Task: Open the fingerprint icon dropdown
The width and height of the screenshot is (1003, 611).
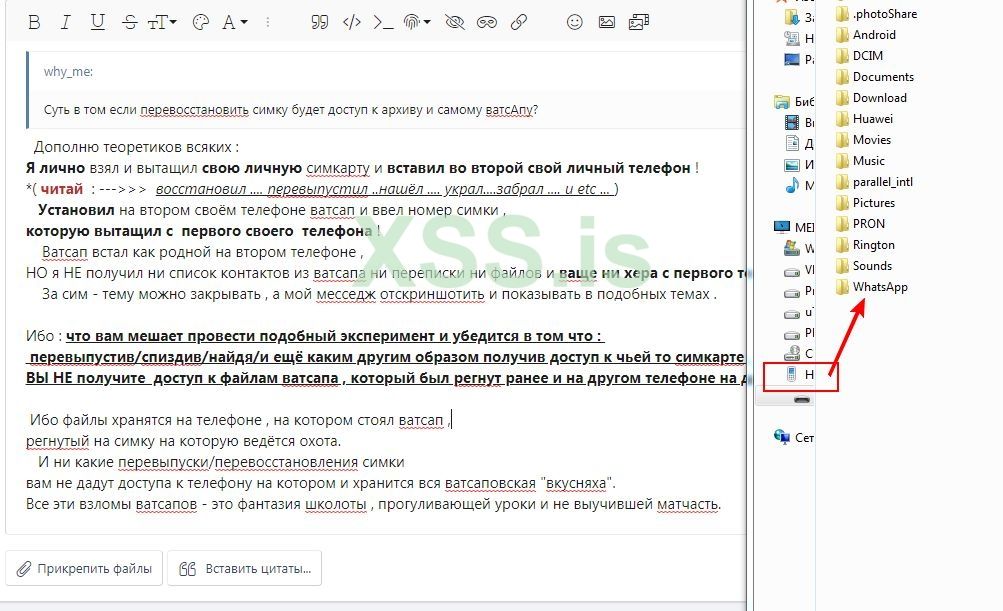Action: click(x=417, y=22)
